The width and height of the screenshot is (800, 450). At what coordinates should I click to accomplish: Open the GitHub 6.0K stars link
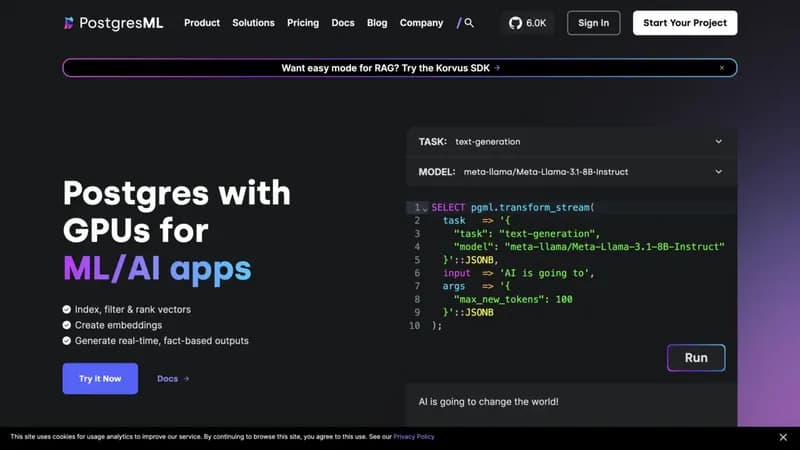(x=528, y=23)
